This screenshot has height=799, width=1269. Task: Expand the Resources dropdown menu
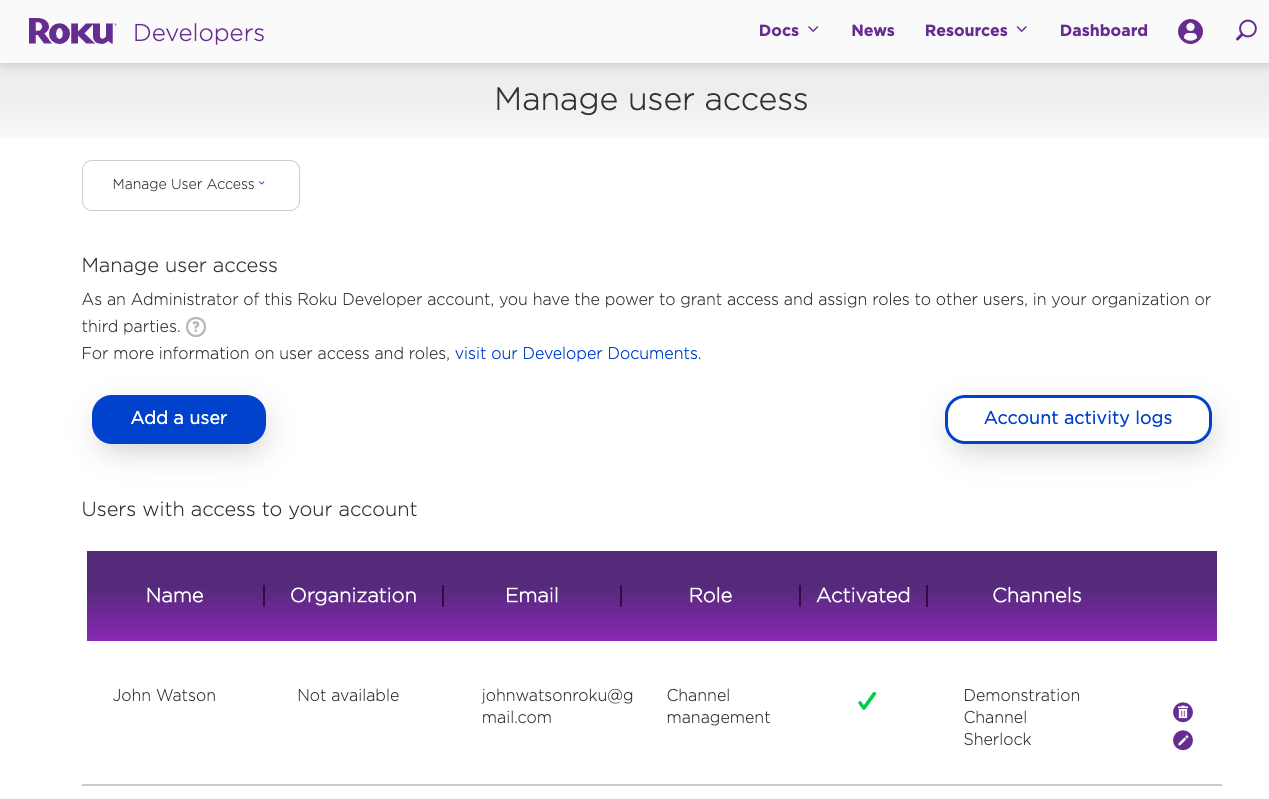click(x=975, y=30)
